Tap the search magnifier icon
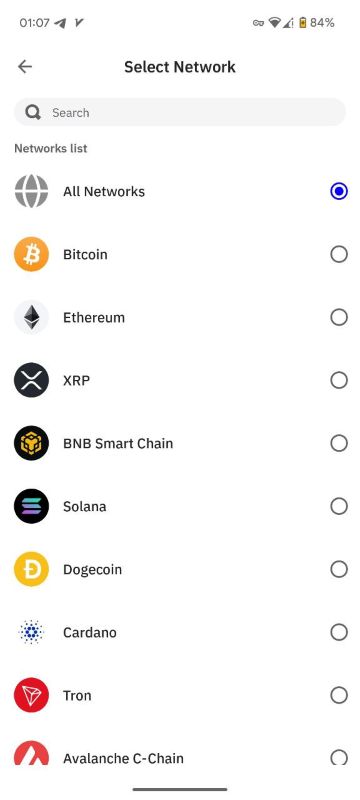360x800 pixels. point(33,112)
